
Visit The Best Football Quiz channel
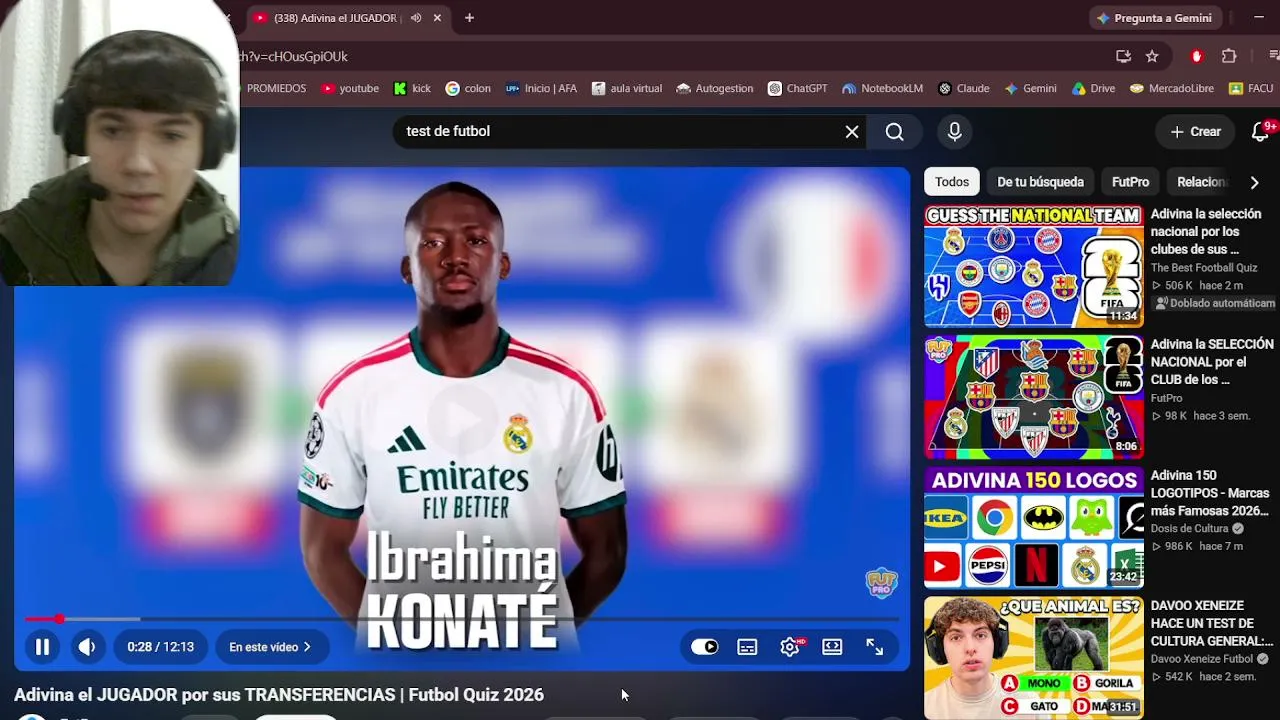tap(1204, 267)
